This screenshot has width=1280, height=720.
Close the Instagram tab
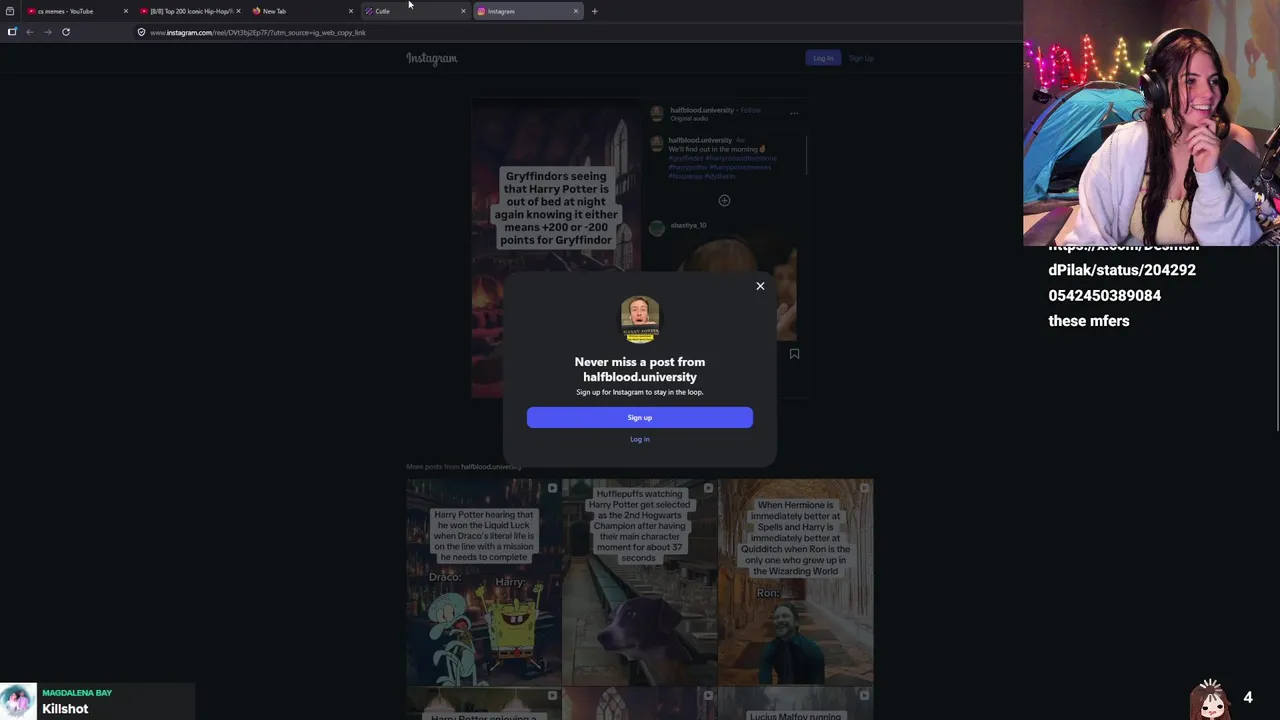576,11
